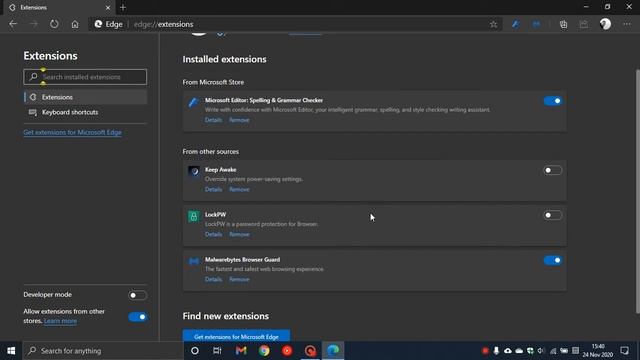Click the LockPW green lock icon
Image resolution: width=640 pixels, height=360 pixels.
[x=193, y=216]
